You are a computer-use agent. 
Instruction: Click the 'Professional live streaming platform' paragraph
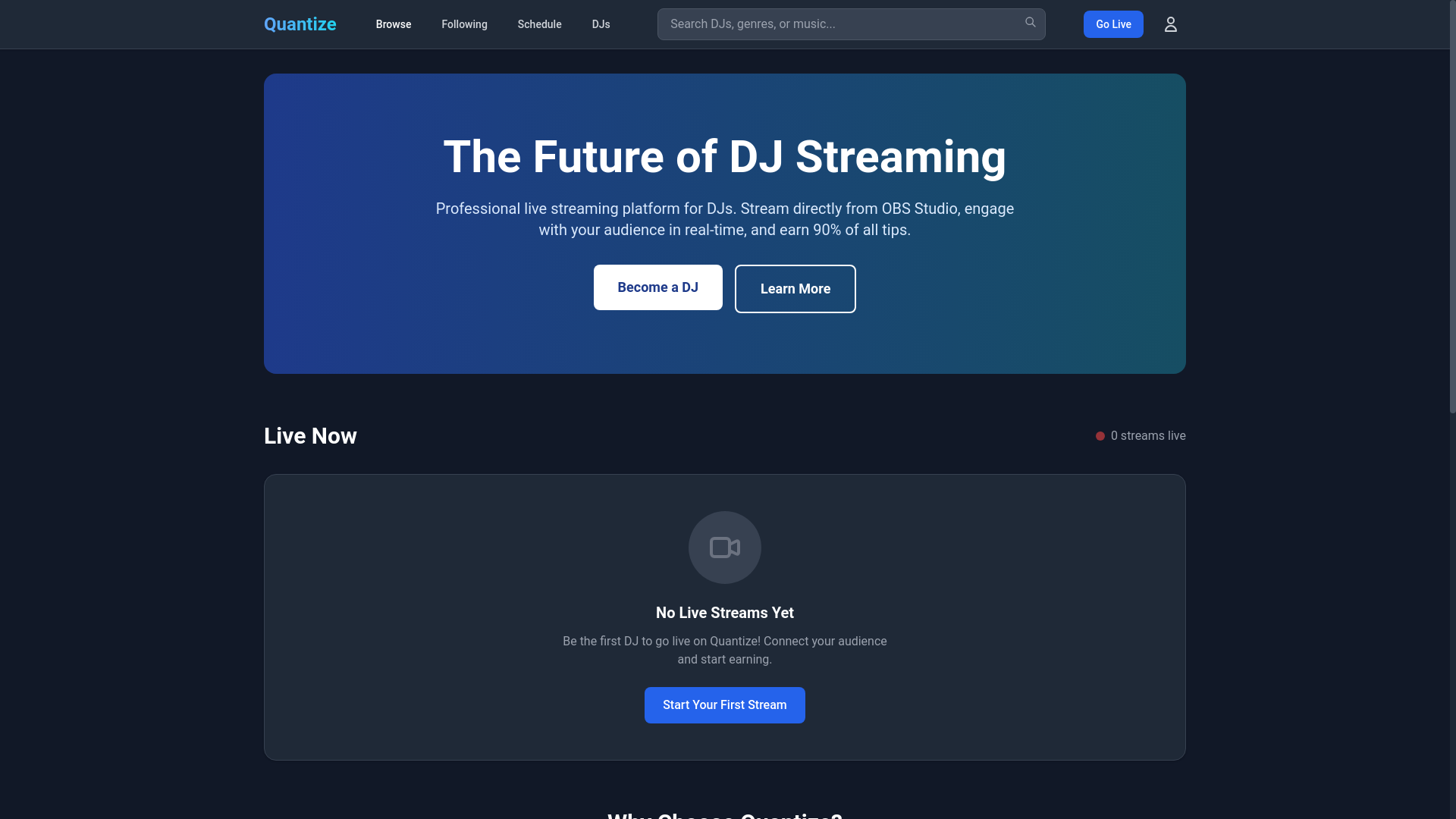[725, 219]
